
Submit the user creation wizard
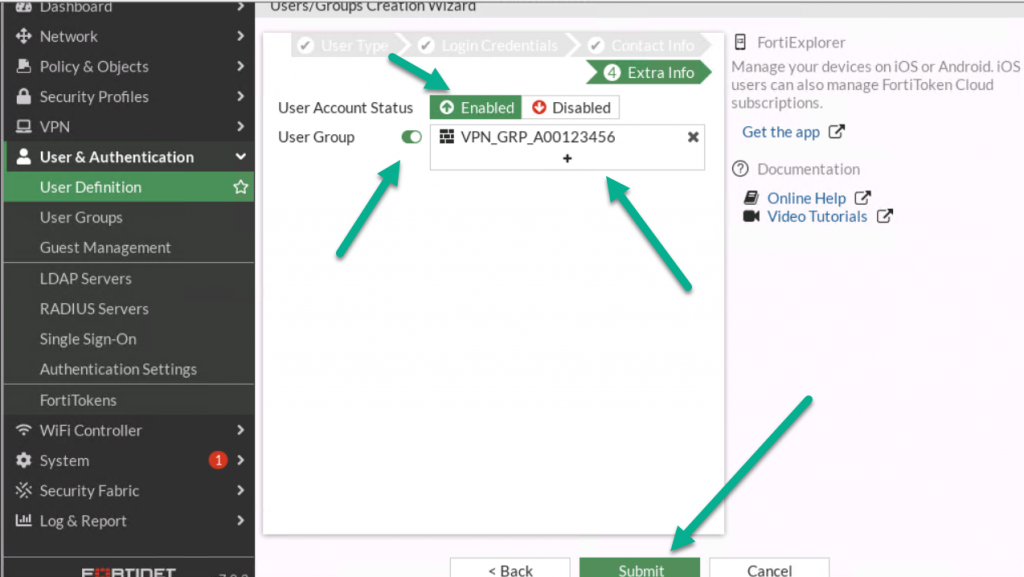click(639, 567)
